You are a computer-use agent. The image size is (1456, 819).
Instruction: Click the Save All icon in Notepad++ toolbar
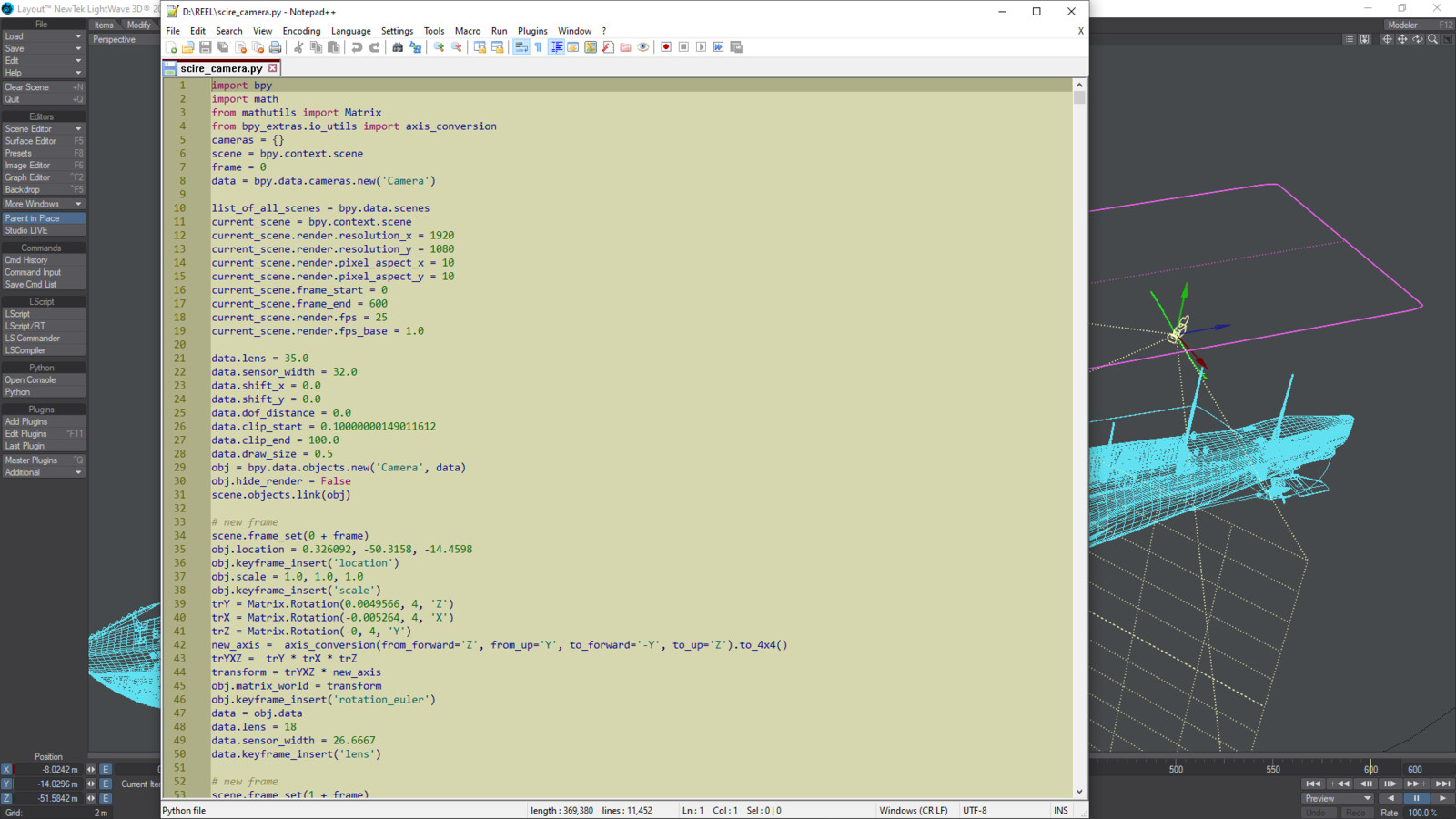pyautogui.click(x=223, y=47)
